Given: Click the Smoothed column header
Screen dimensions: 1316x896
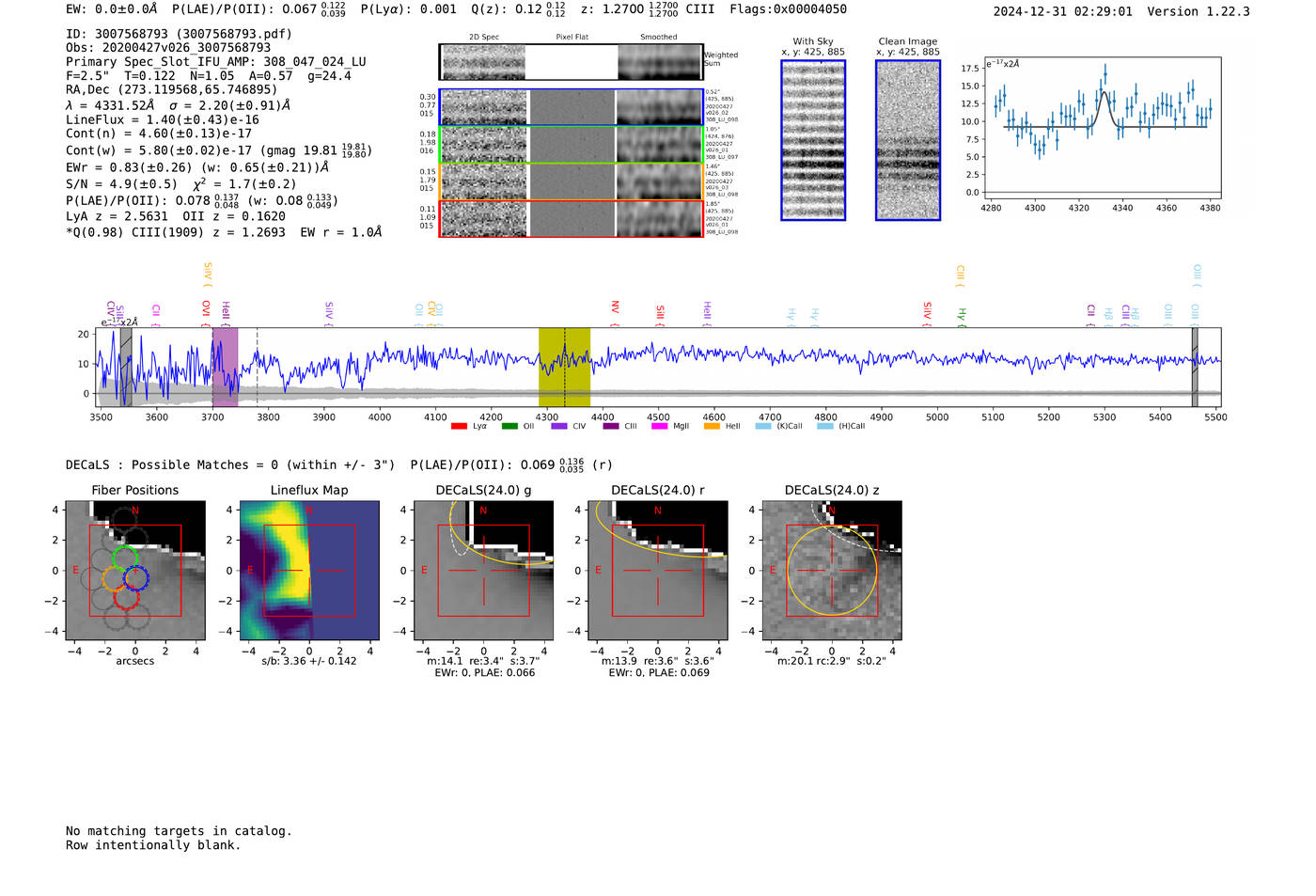Looking at the screenshot, I should click(x=659, y=38).
